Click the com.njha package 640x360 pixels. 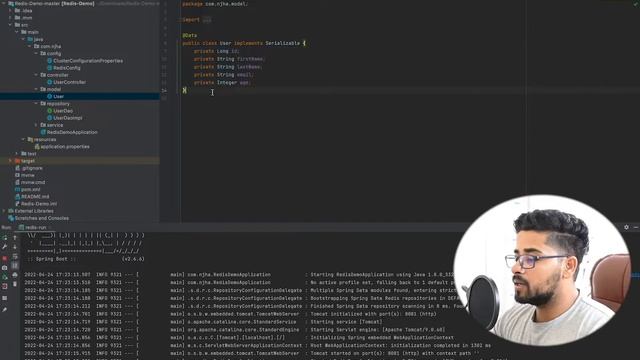point(50,47)
